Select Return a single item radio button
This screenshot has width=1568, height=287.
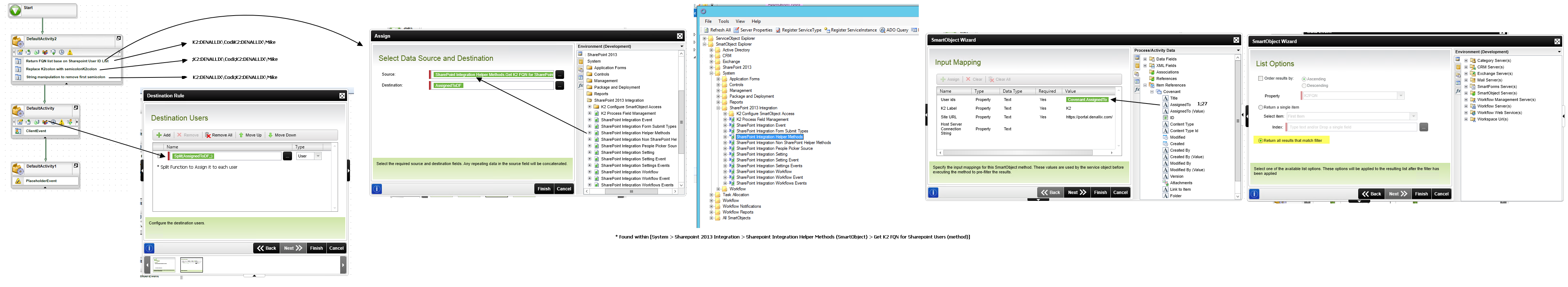coord(1261,107)
